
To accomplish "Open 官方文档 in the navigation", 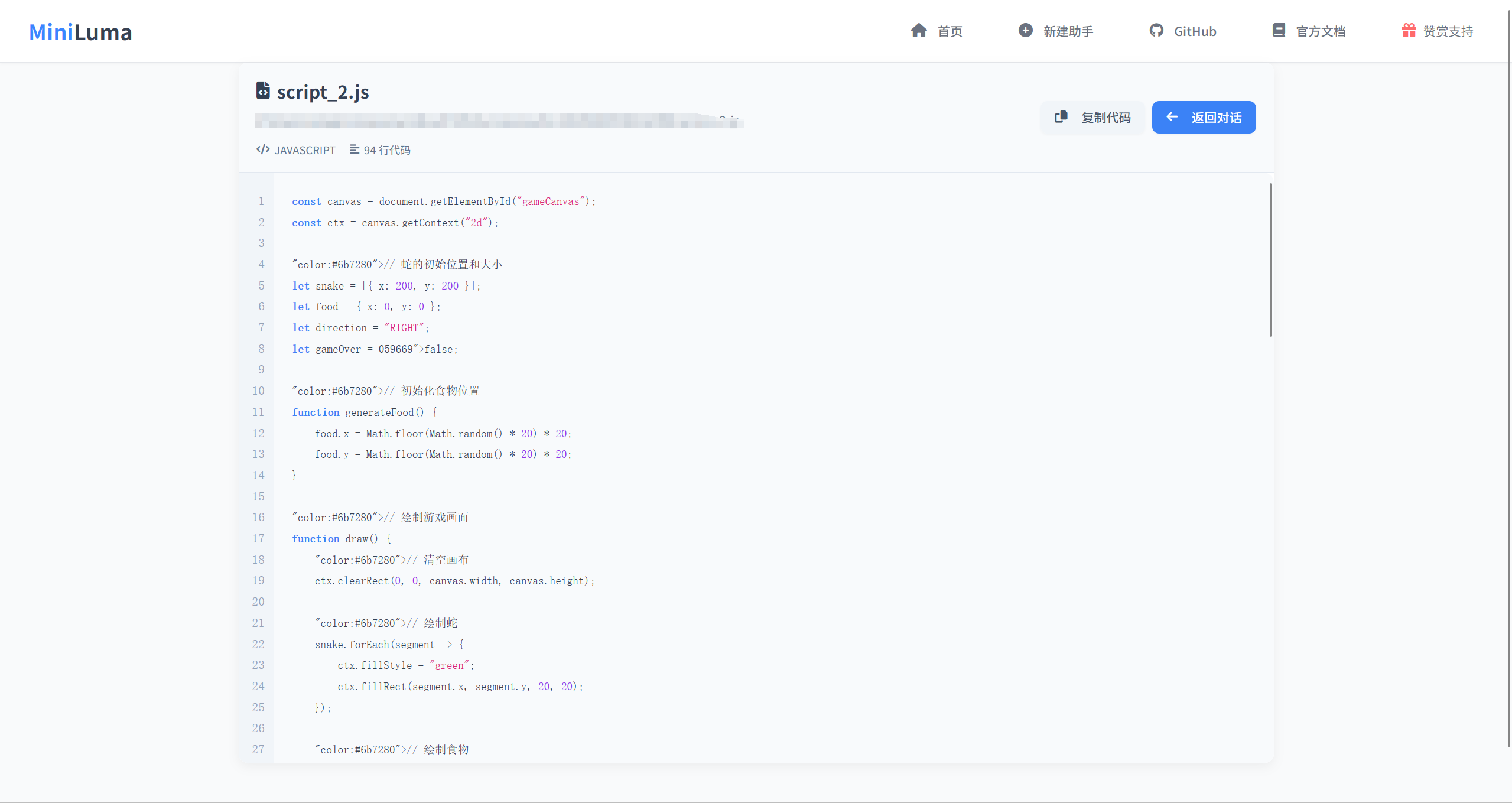I will coord(1321,31).
